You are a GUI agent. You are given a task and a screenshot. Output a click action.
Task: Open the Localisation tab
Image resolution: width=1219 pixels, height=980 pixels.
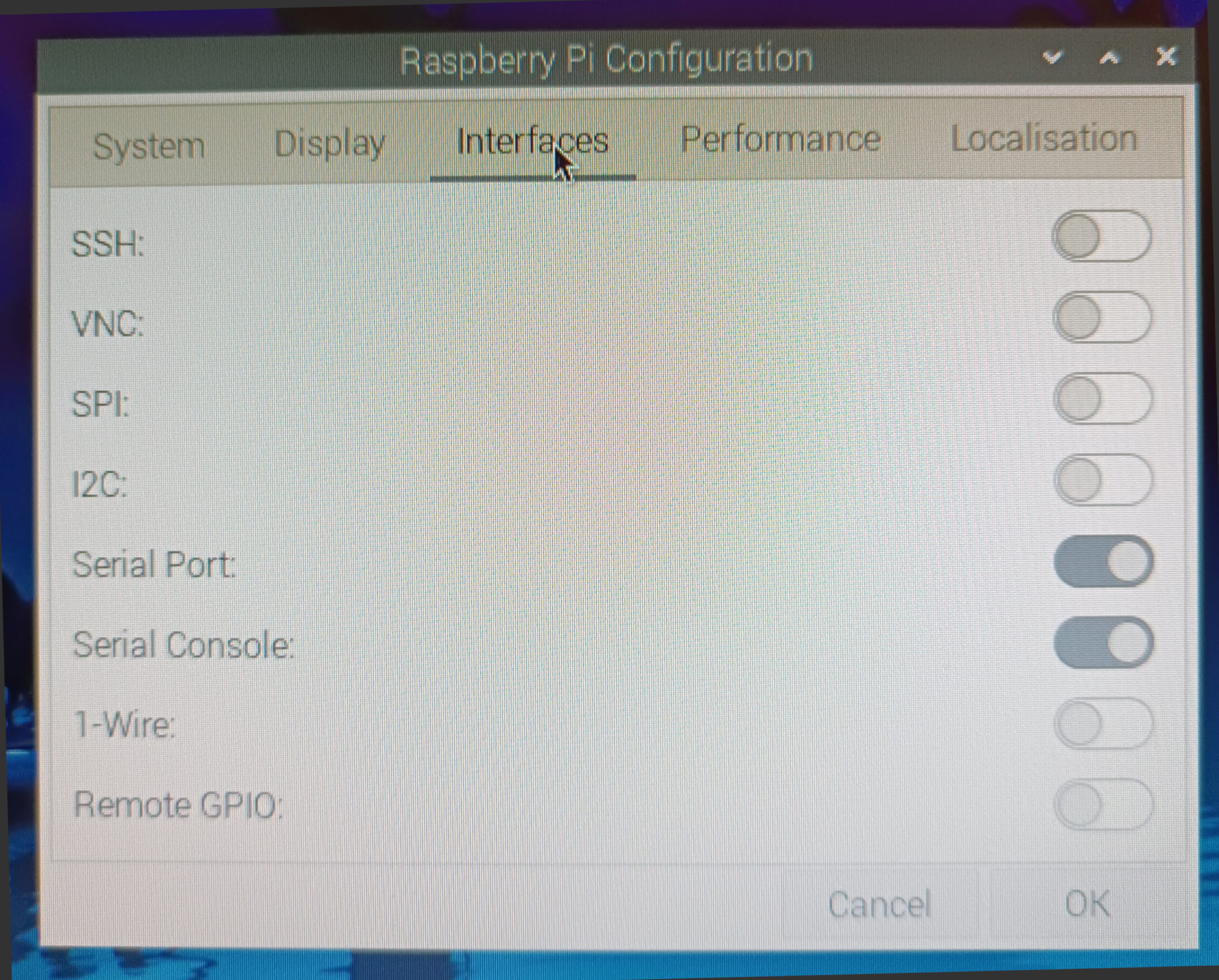coord(1044,139)
